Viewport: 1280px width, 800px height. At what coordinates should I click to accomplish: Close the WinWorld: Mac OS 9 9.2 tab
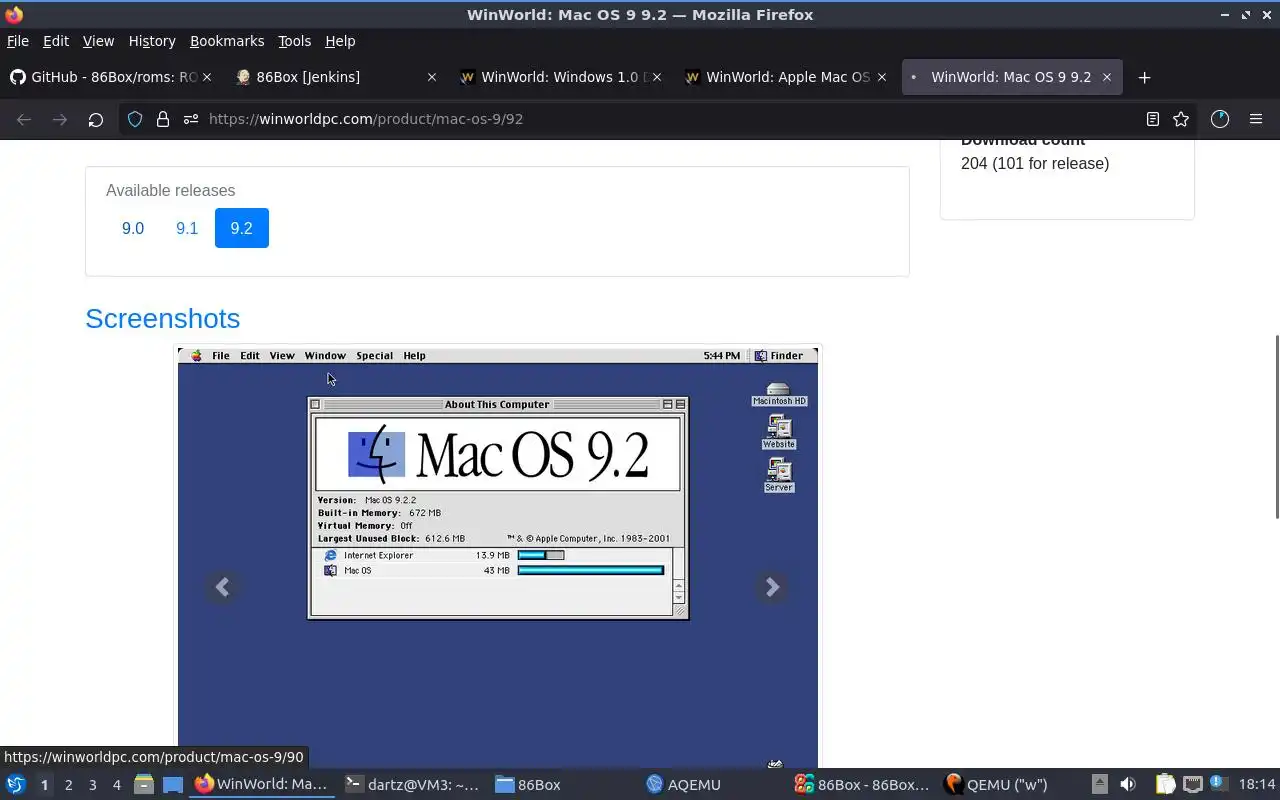coord(1107,77)
